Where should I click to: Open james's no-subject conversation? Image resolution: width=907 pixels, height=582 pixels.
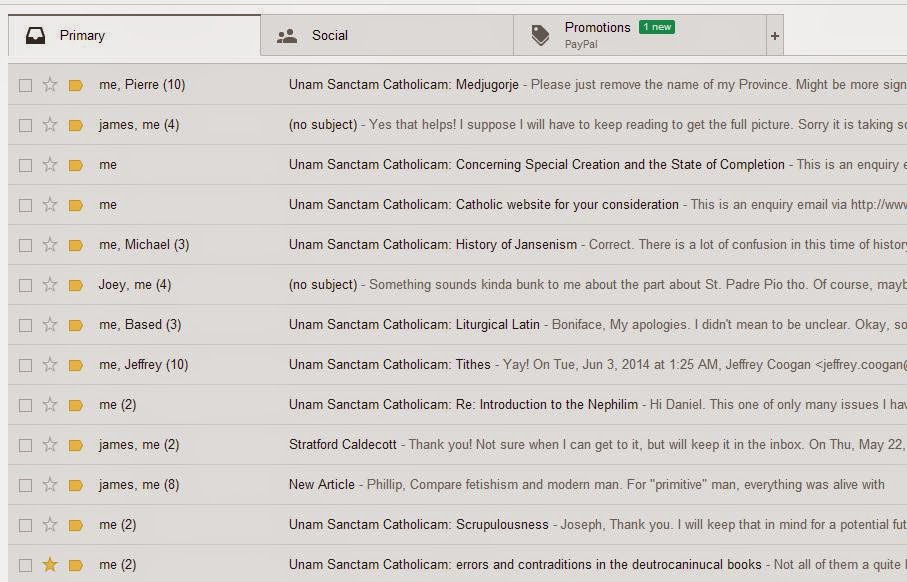coord(322,125)
